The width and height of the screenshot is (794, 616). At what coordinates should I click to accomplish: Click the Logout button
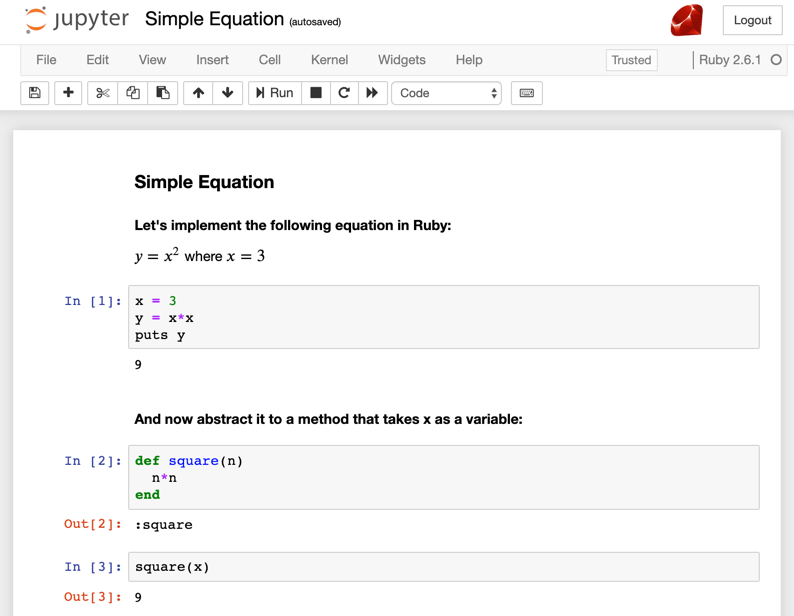(752, 20)
